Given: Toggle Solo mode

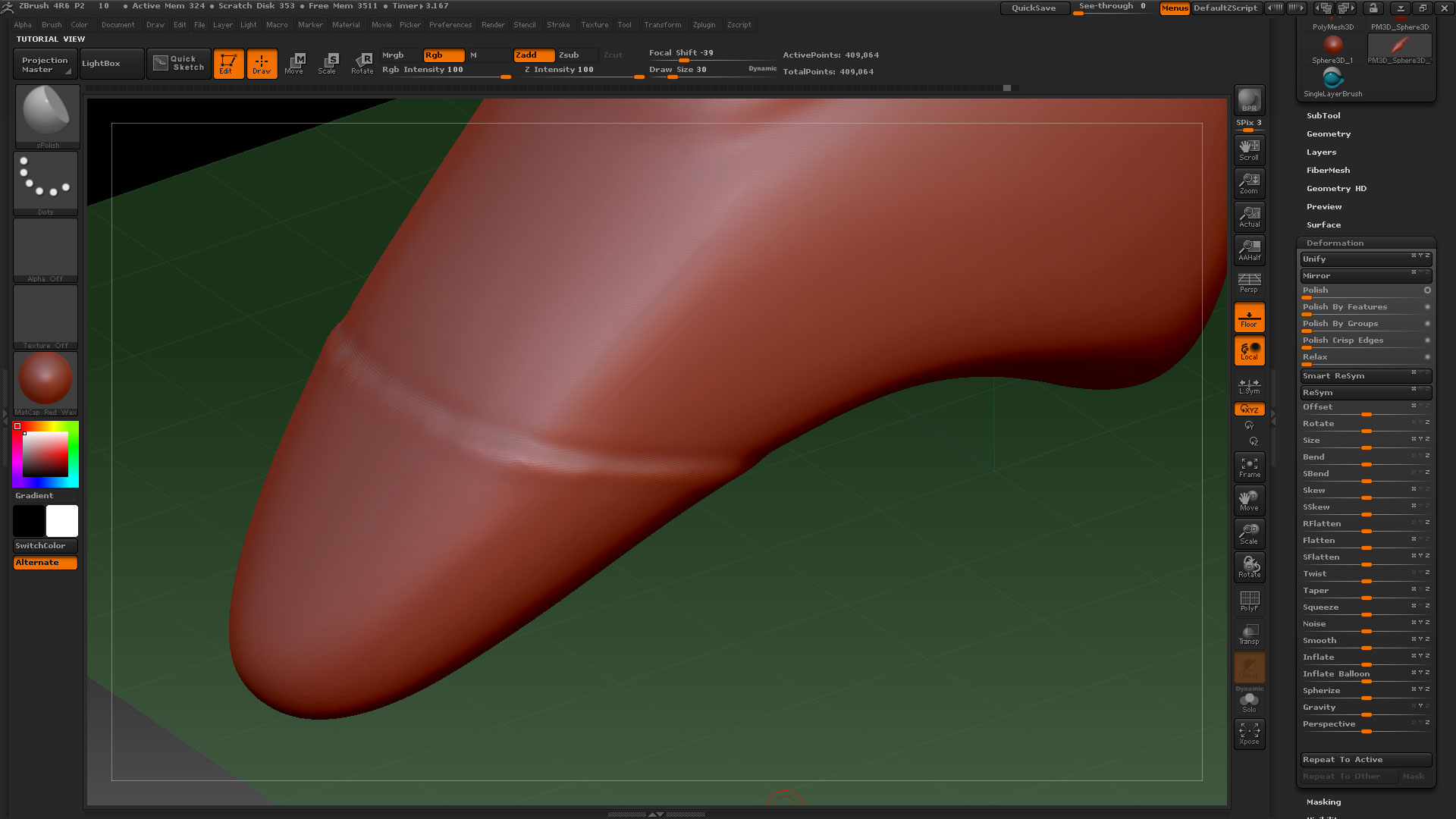Looking at the screenshot, I should (1249, 702).
